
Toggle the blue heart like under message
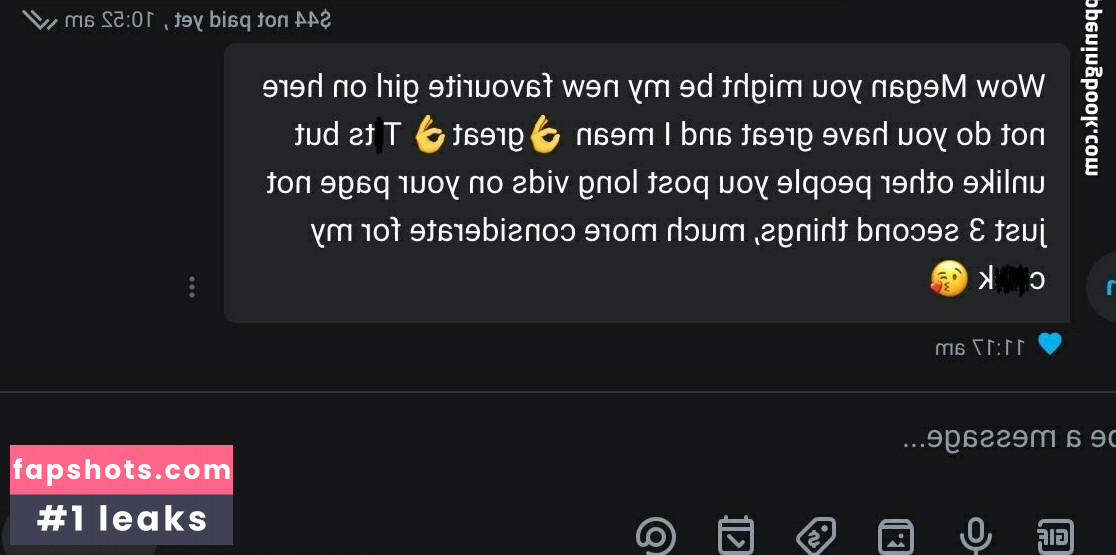pyautogui.click(x=1049, y=344)
